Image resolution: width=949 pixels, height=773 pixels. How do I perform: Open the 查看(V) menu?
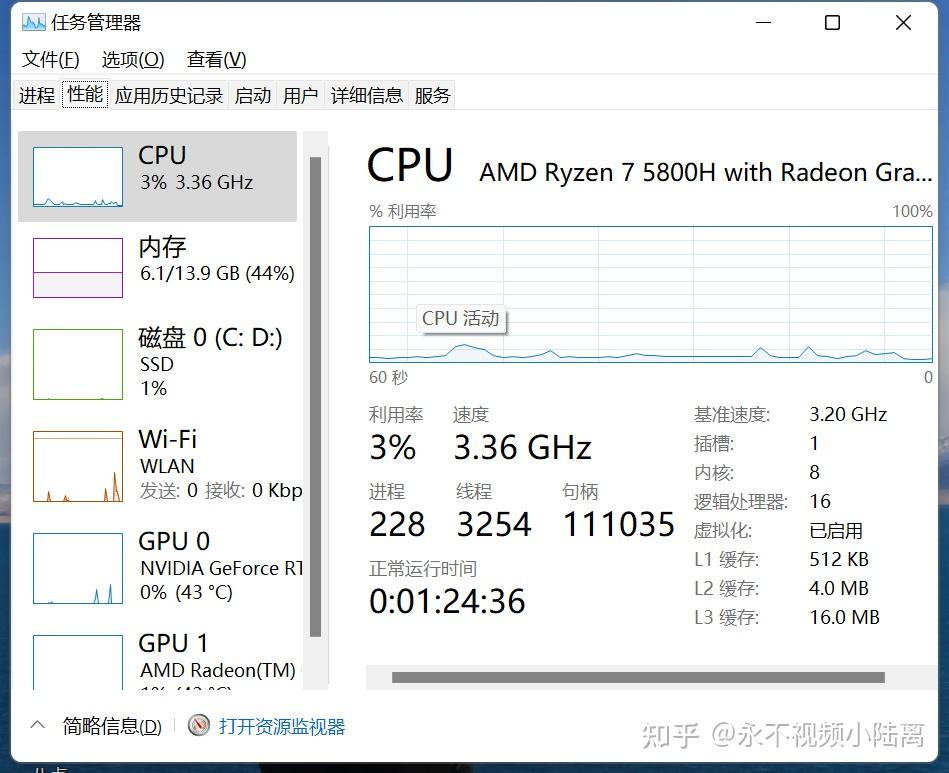click(x=217, y=59)
